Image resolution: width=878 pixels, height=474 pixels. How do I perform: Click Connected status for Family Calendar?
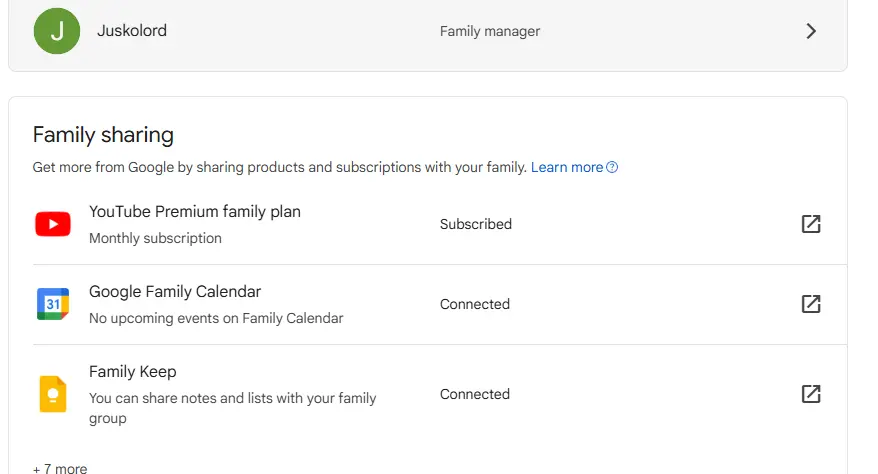coord(474,304)
